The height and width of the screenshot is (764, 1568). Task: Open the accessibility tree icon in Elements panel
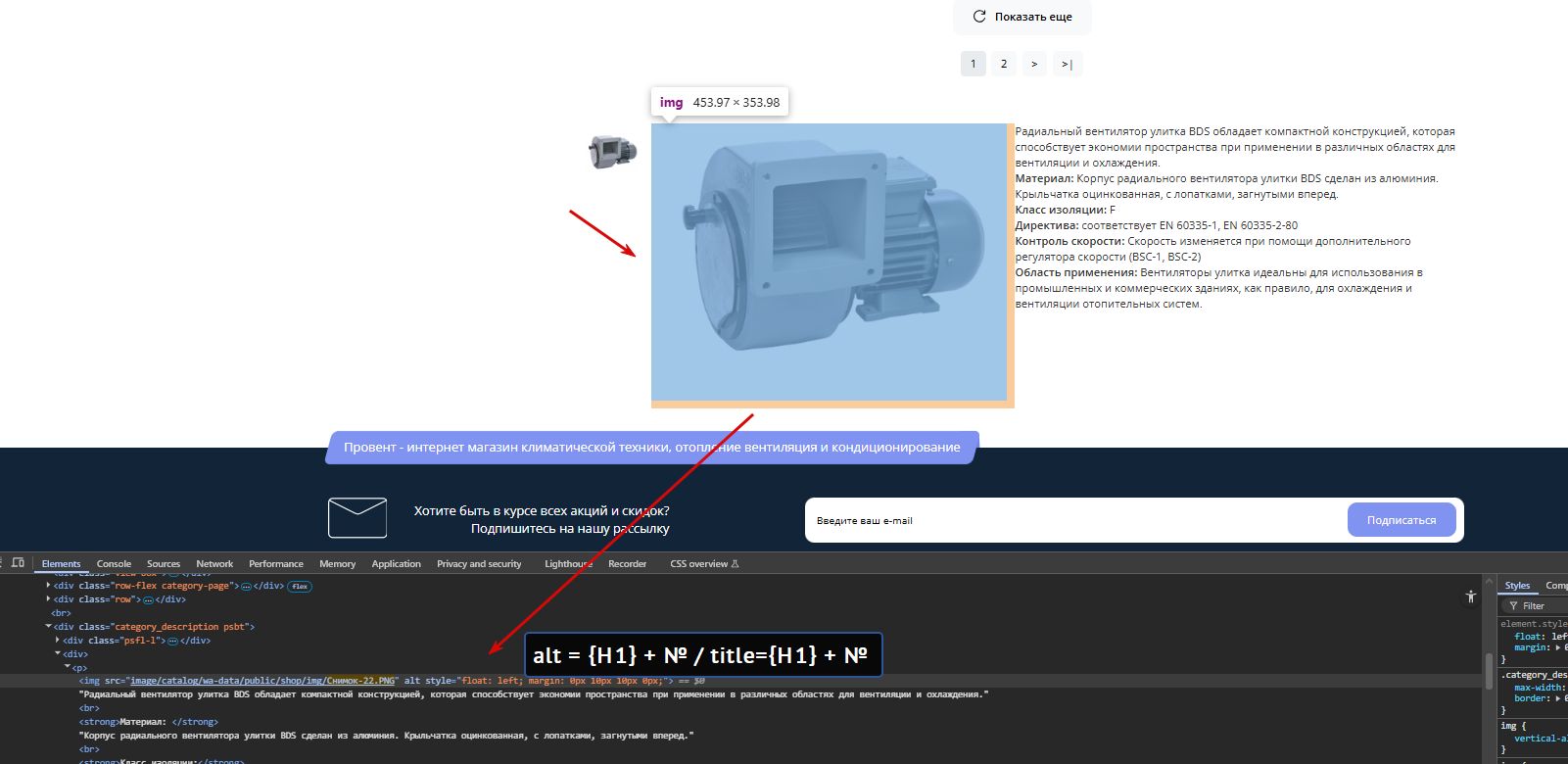click(1470, 597)
